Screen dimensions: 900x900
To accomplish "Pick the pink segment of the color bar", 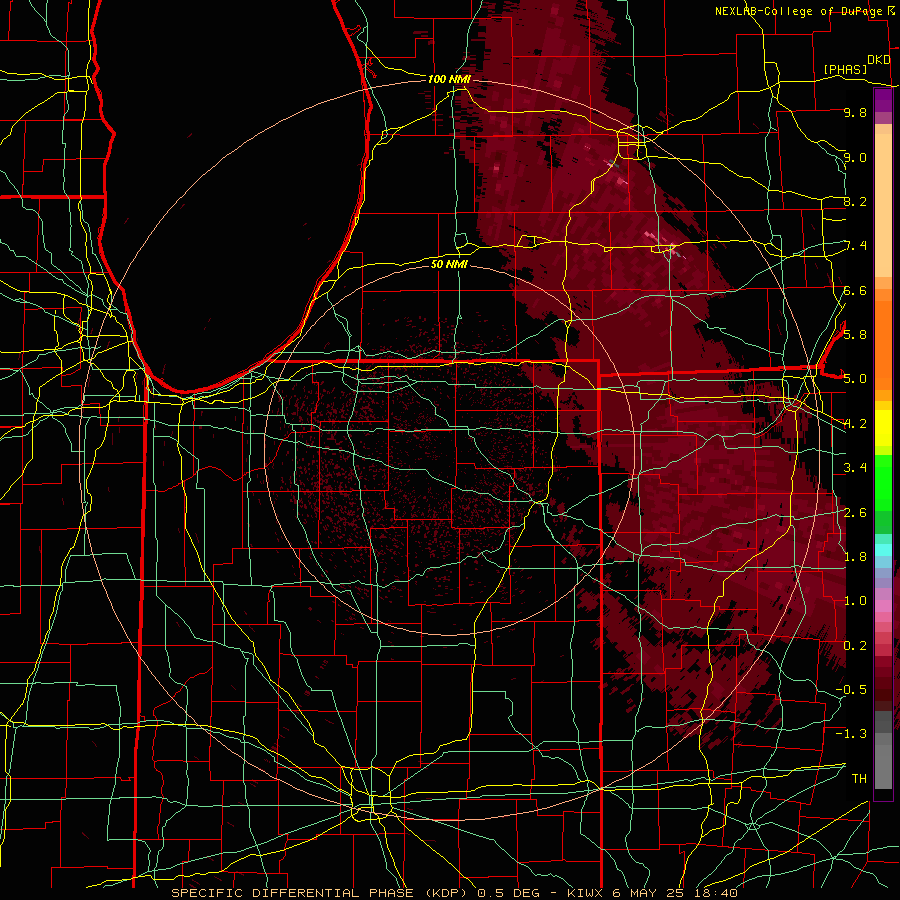I will [x=883, y=605].
